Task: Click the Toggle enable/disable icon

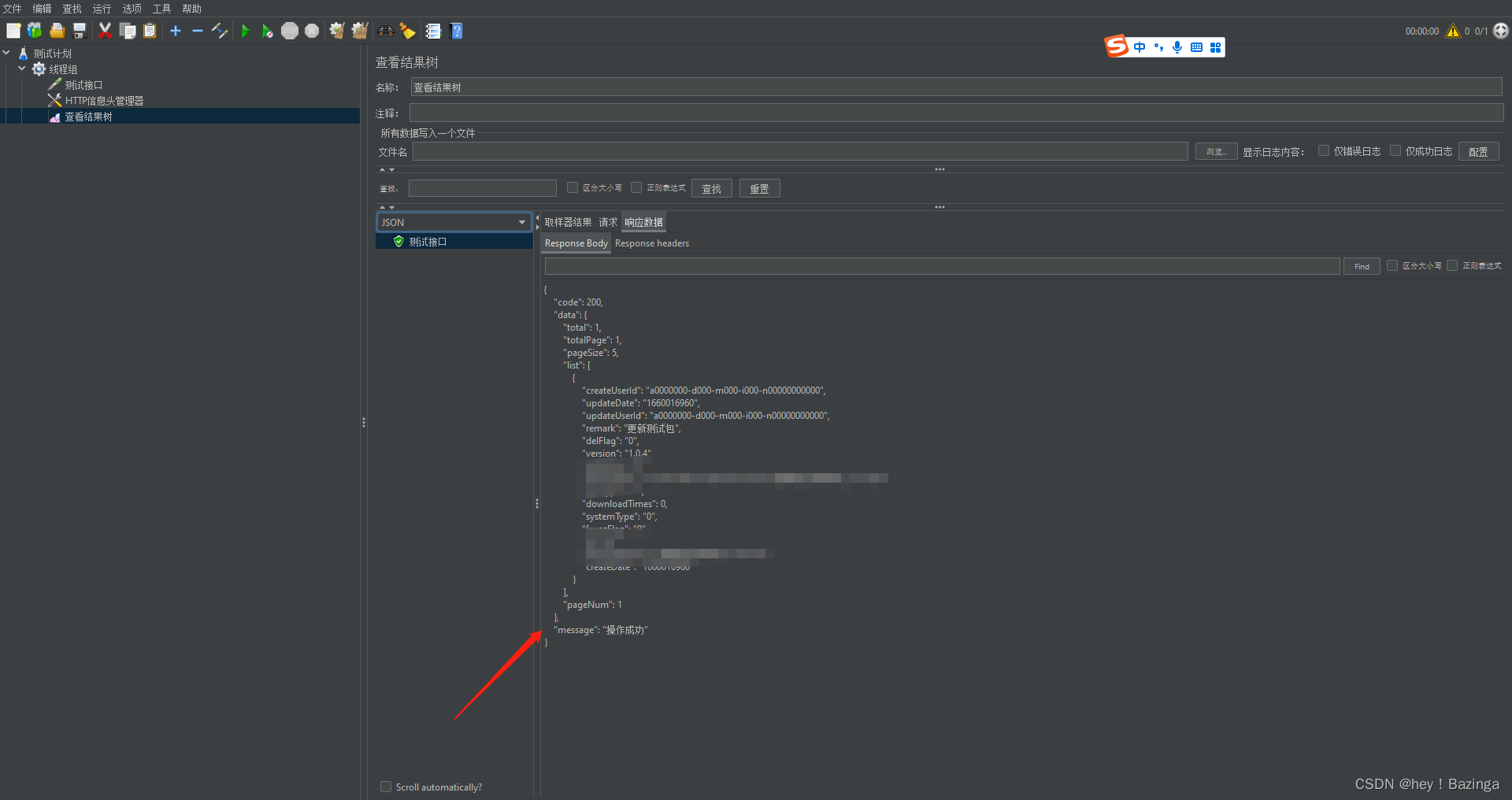Action: click(x=220, y=31)
